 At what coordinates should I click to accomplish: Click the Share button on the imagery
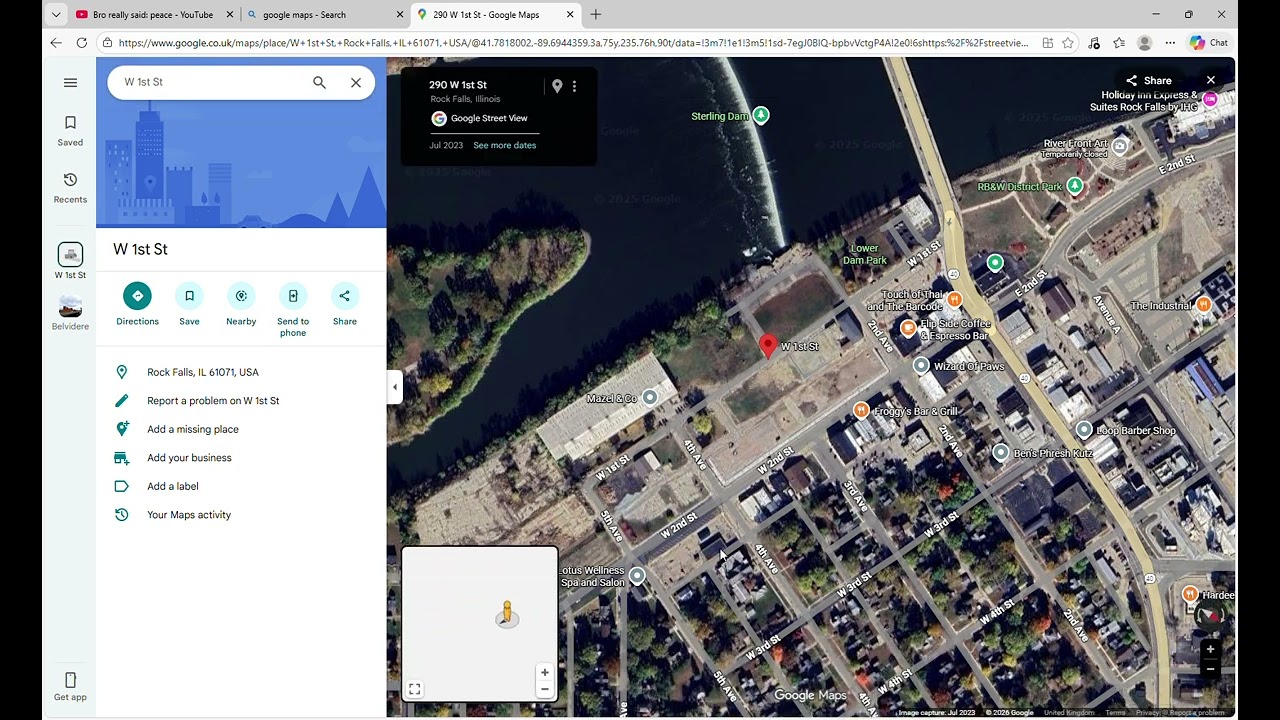point(1148,81)
